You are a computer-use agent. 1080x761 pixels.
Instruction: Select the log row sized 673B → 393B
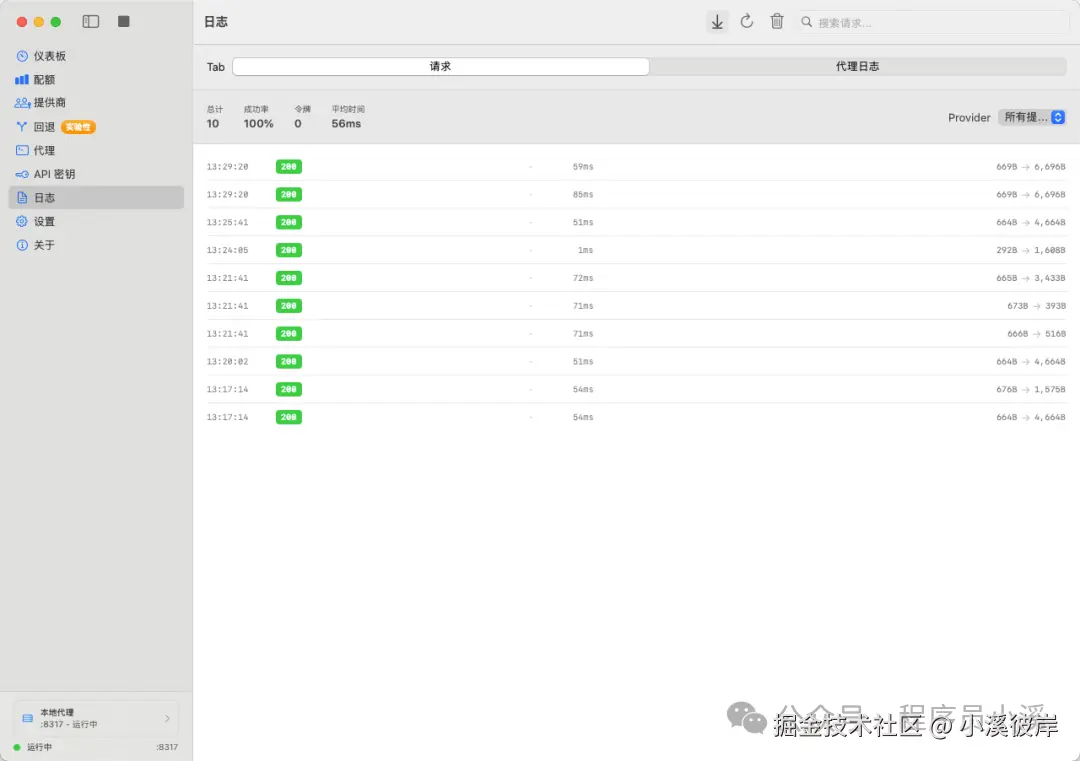pyautogui.click(x=636, y=306)
